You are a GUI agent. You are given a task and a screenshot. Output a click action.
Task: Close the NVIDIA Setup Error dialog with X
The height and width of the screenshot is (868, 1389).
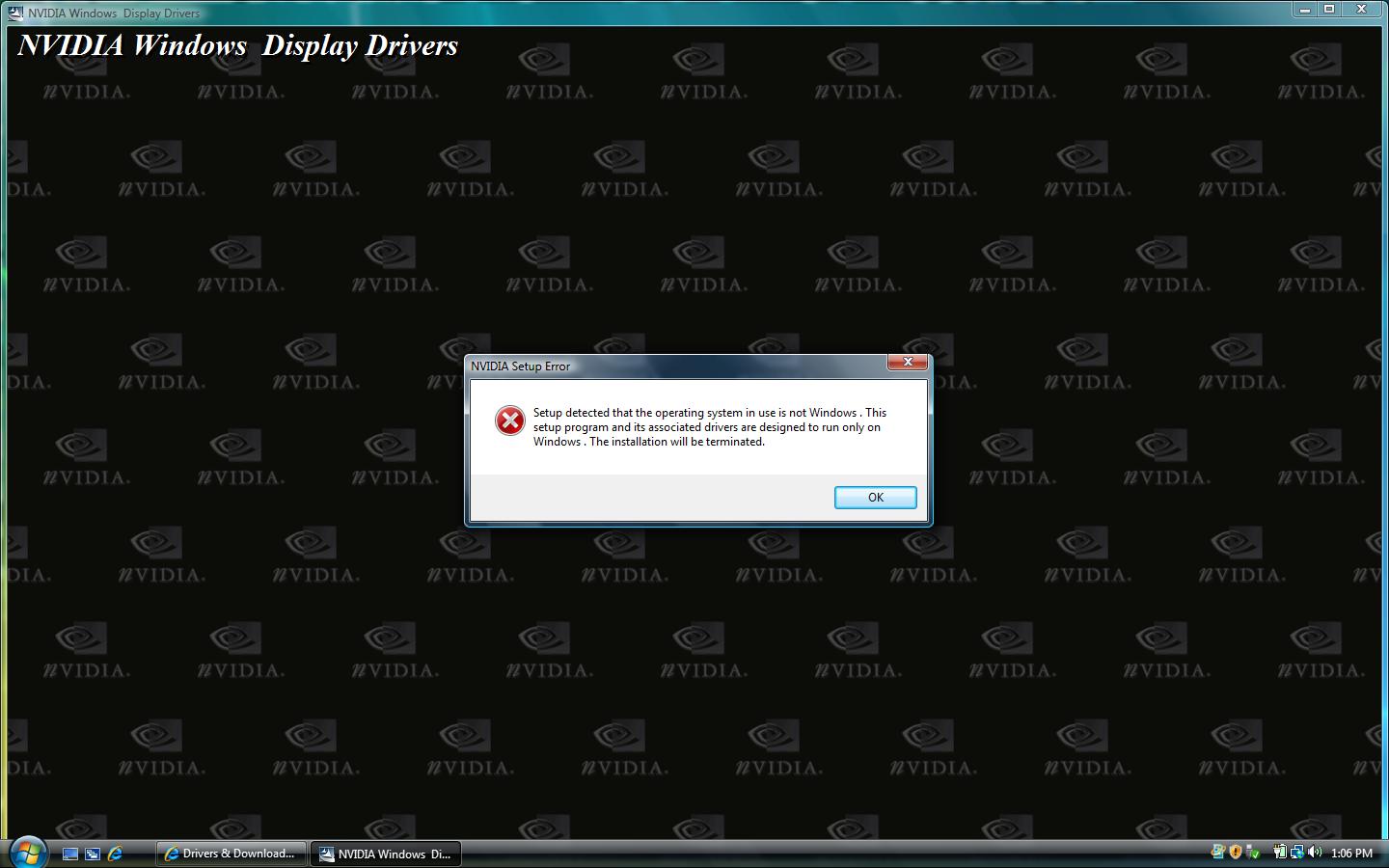908,362
